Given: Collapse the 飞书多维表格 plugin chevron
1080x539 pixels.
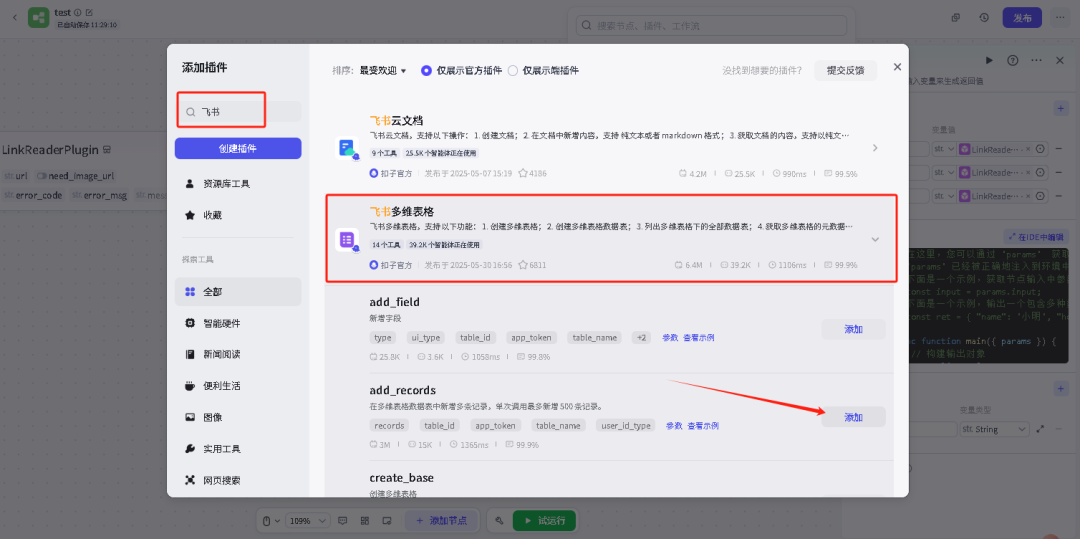Looking at the screenshot, I should [875, 240].
